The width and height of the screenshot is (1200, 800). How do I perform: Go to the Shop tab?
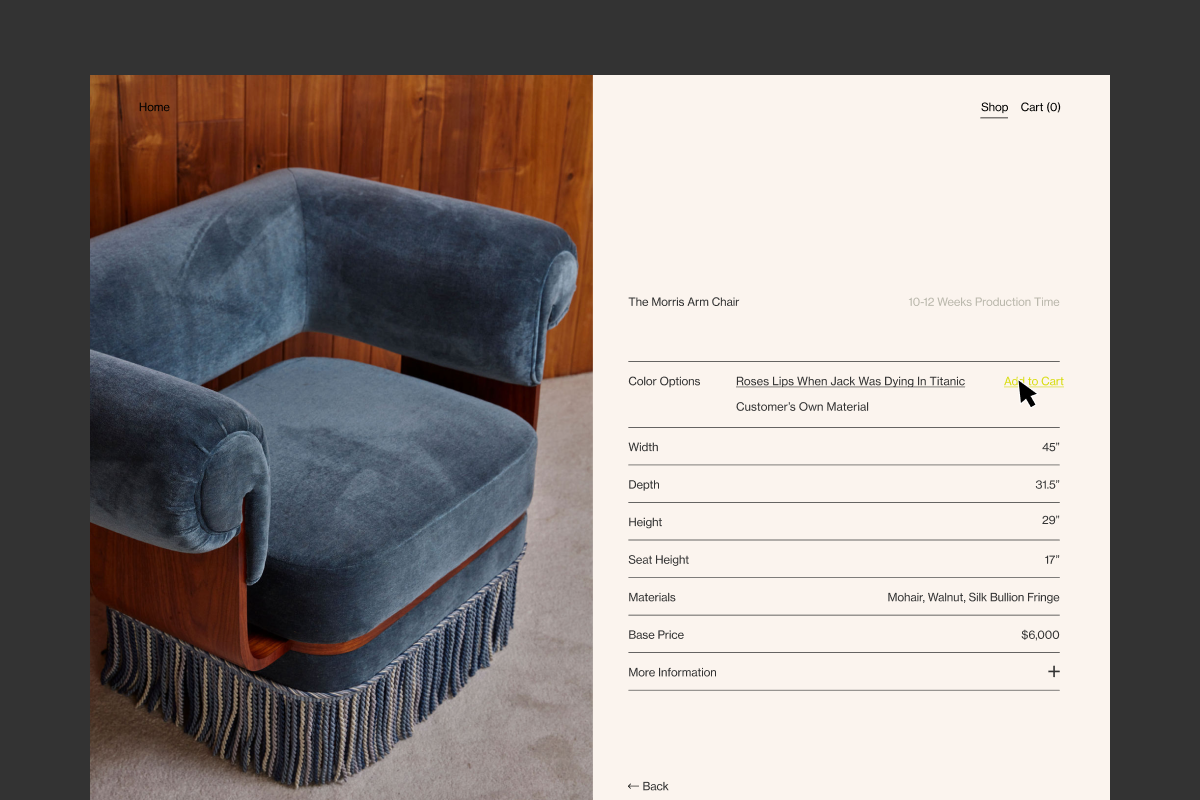coord(994,107)
